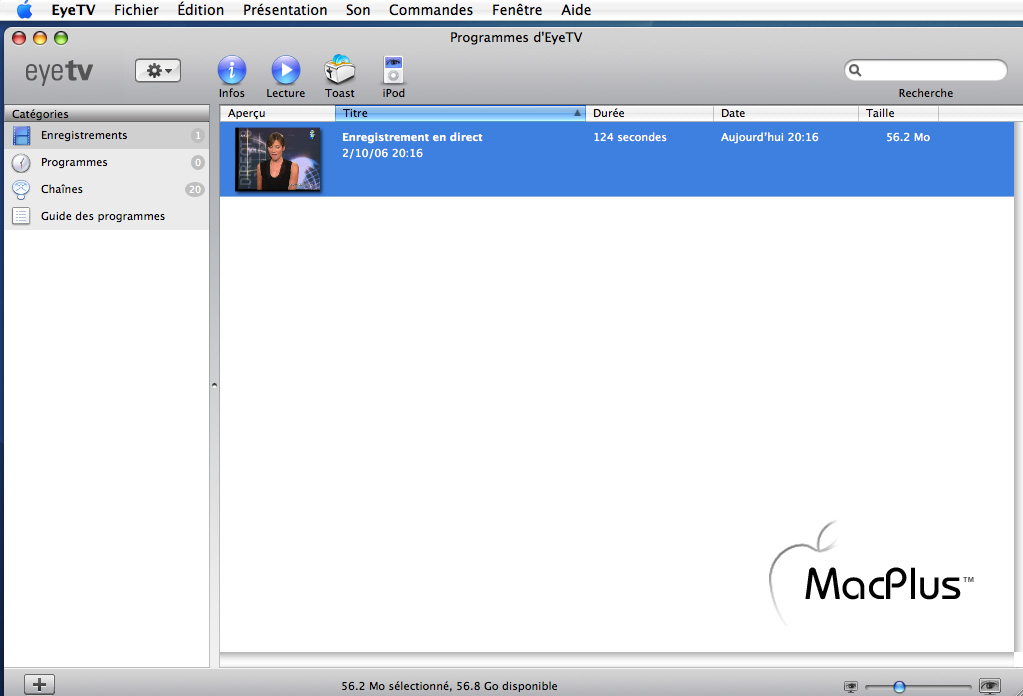Click the Guide des programmes list icon
The height and width of the screenshot is (696, 1023).
(x=22, y=216)
